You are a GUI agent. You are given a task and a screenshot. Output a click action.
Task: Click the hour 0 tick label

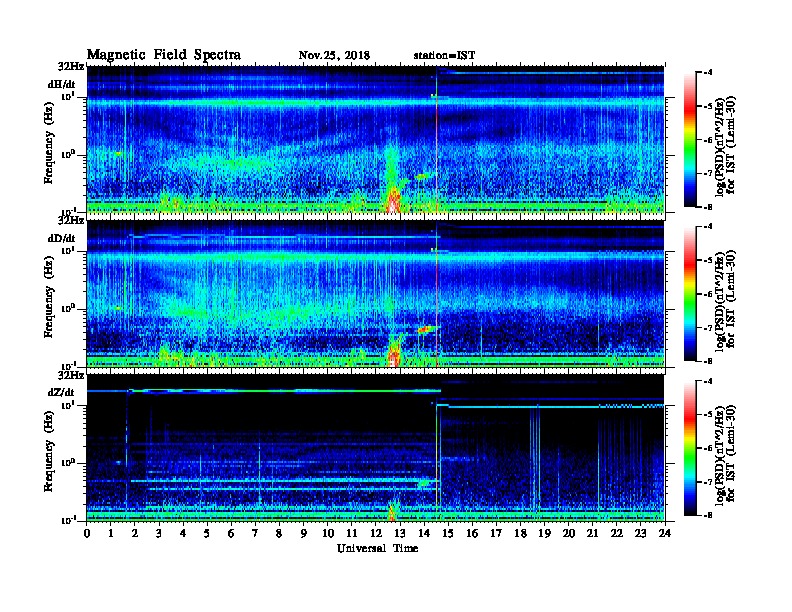87,534
